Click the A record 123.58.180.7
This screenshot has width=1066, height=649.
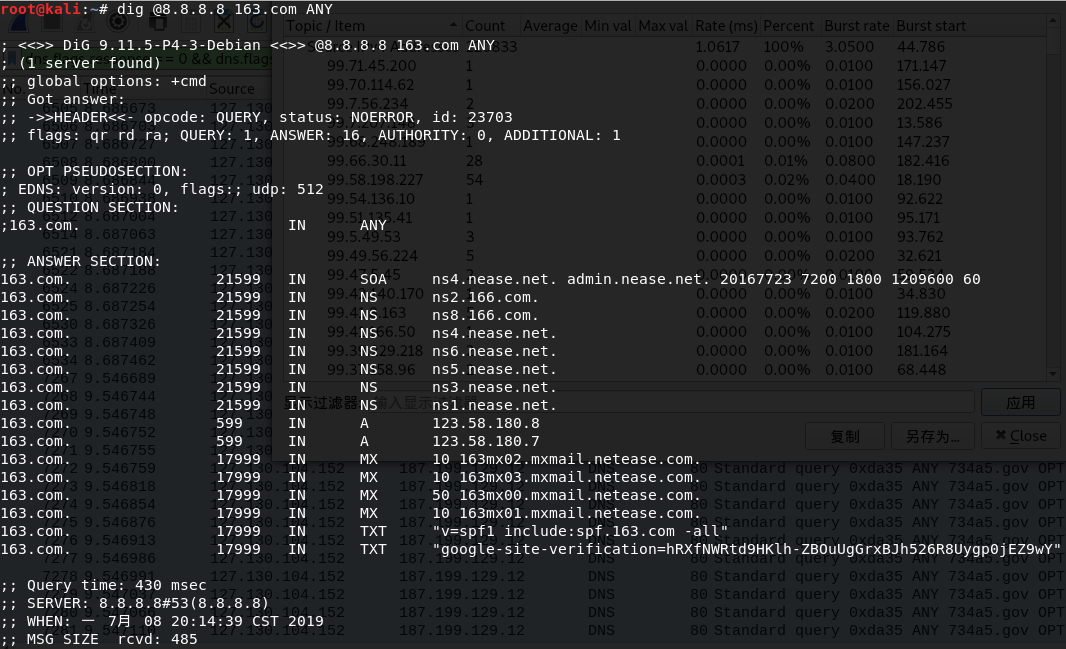(x=485, y=441)
